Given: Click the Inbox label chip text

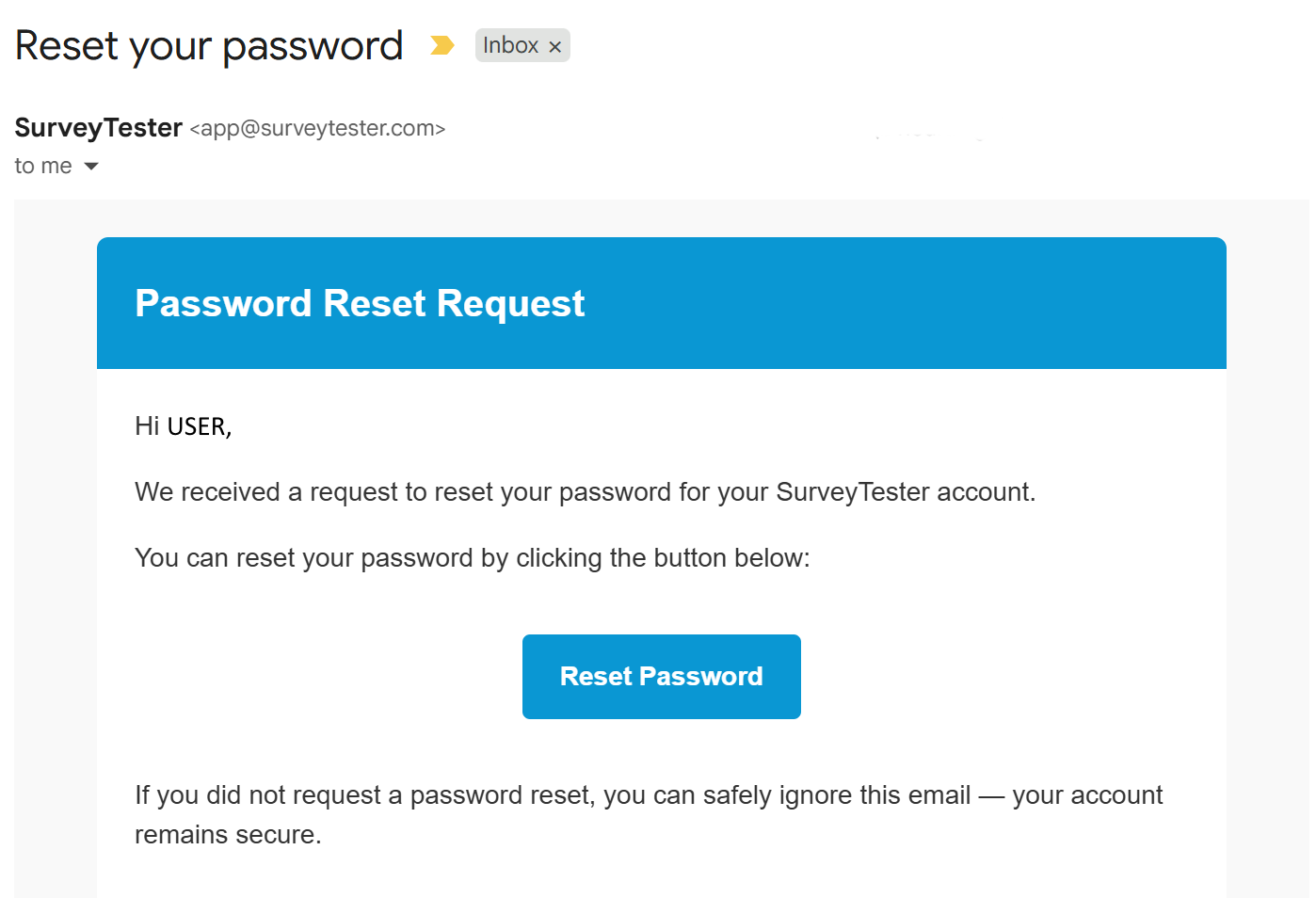Looking at the screenshot, I should [x=510, y=45].
